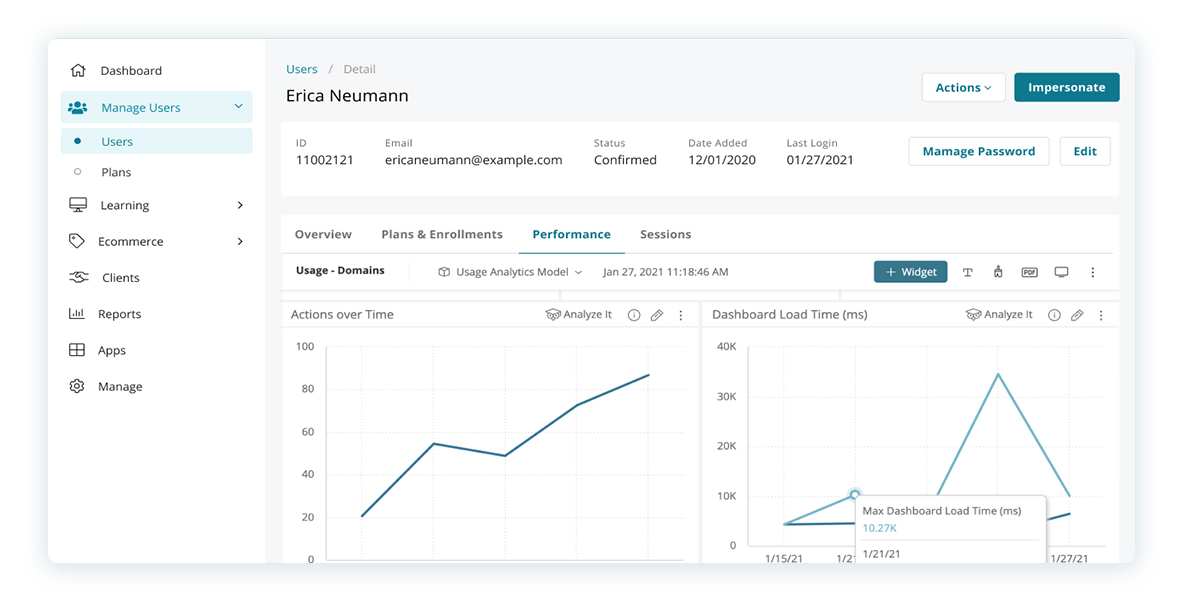Image resolution: width=1200 pixels, height=600 pixels.
Task: Select the Performance tab
Action: pos(571,234)
